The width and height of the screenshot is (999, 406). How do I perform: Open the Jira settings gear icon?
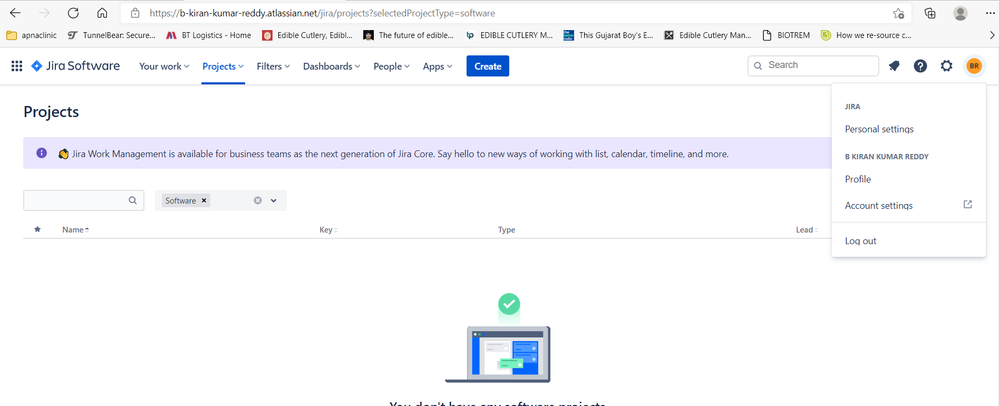click(x=947, y=66)
